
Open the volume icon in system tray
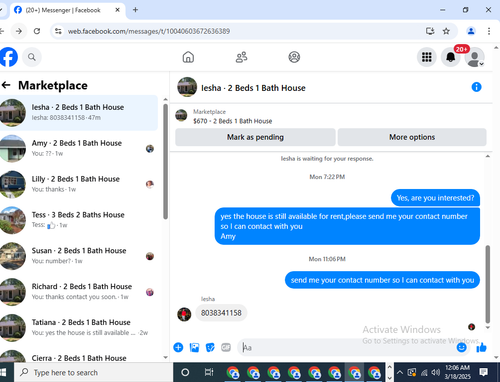[435, 372]
